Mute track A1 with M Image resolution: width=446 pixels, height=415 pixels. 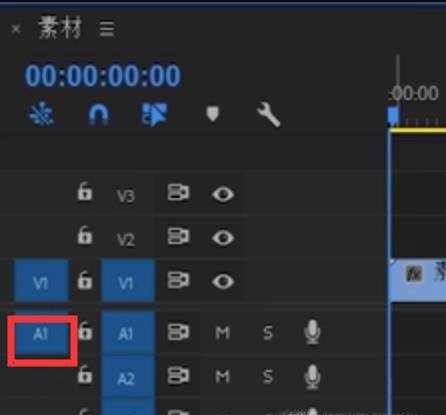(x=222, y=333)
